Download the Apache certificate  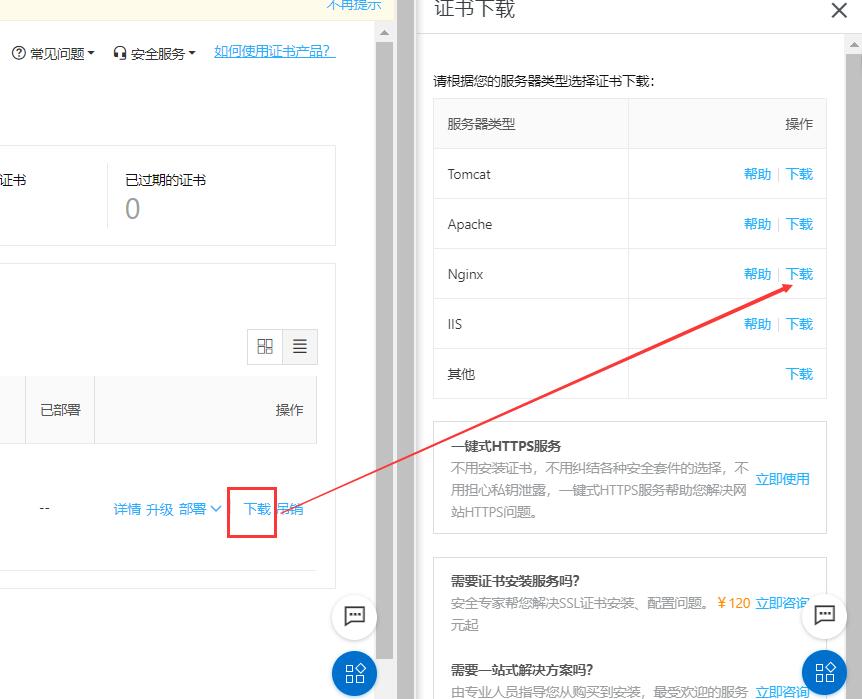point(799,224)
